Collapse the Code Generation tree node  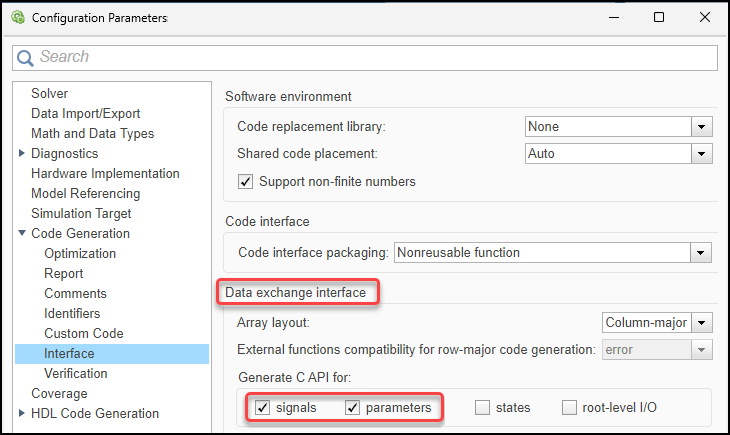pos(22,234)
